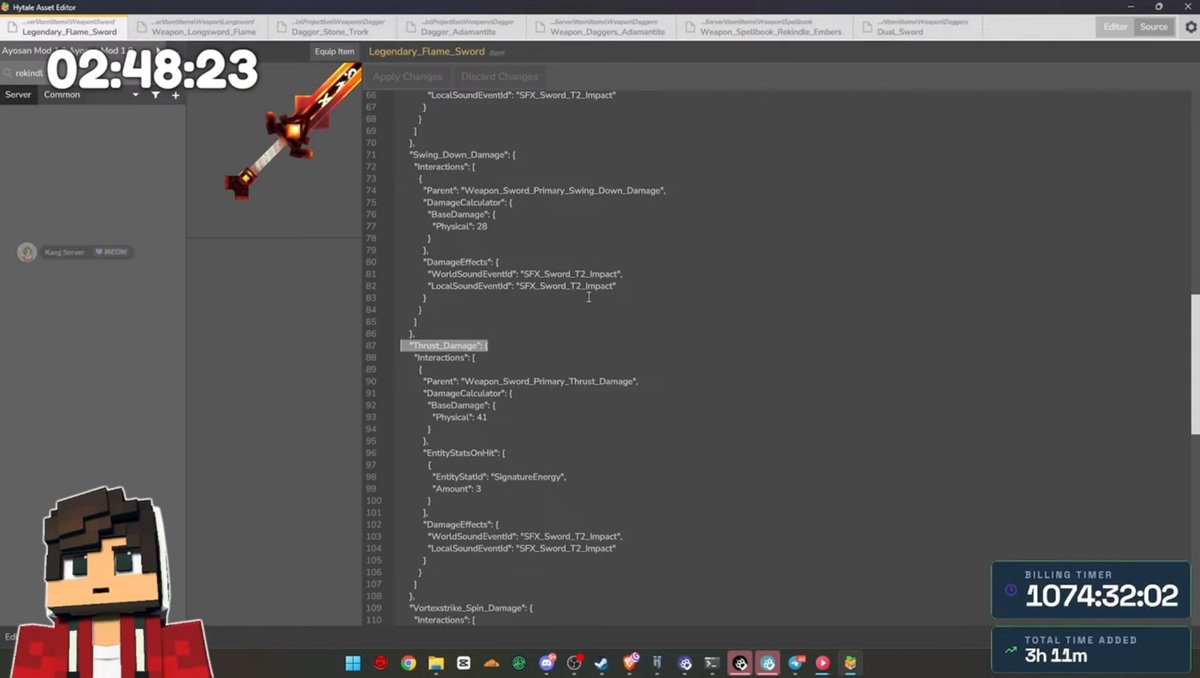Switch to the Editor view toggle
Image resolution: width=1200 pixels, height=678 pixels.
click(x=1115, y=27)
